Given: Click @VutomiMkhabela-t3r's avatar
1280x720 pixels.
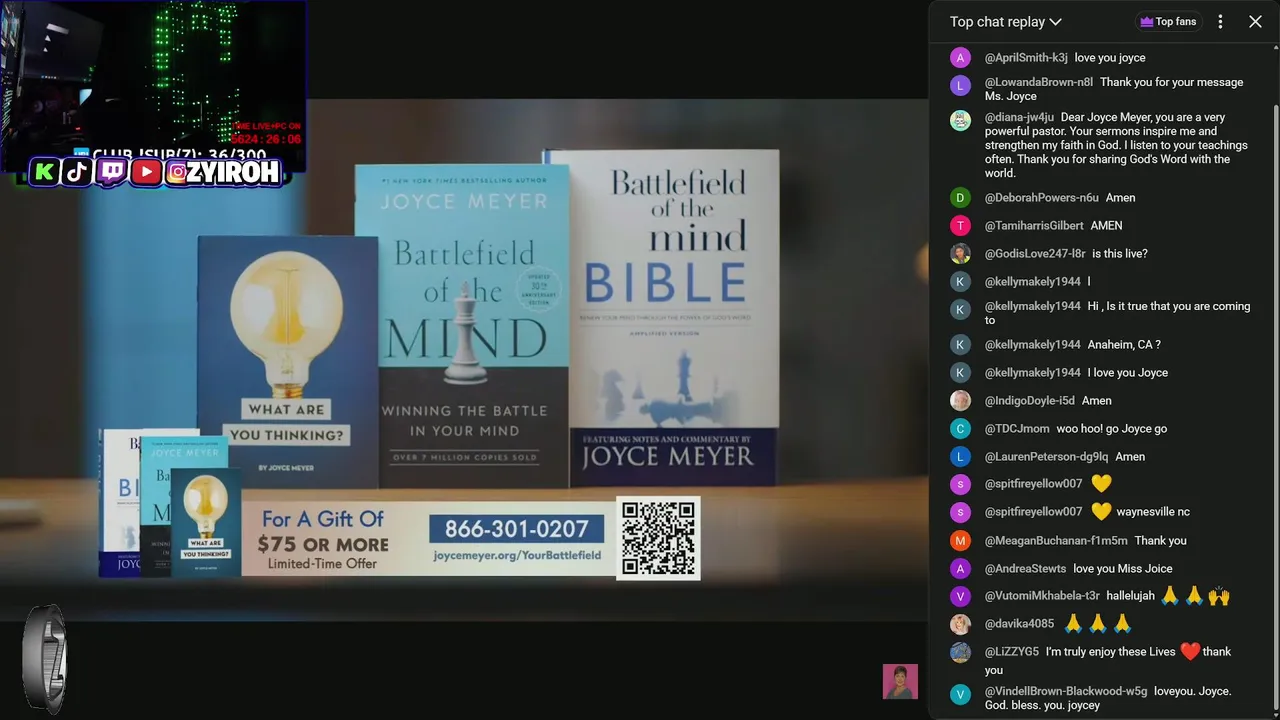Looking at the screenshot, I should pos(960,597).
